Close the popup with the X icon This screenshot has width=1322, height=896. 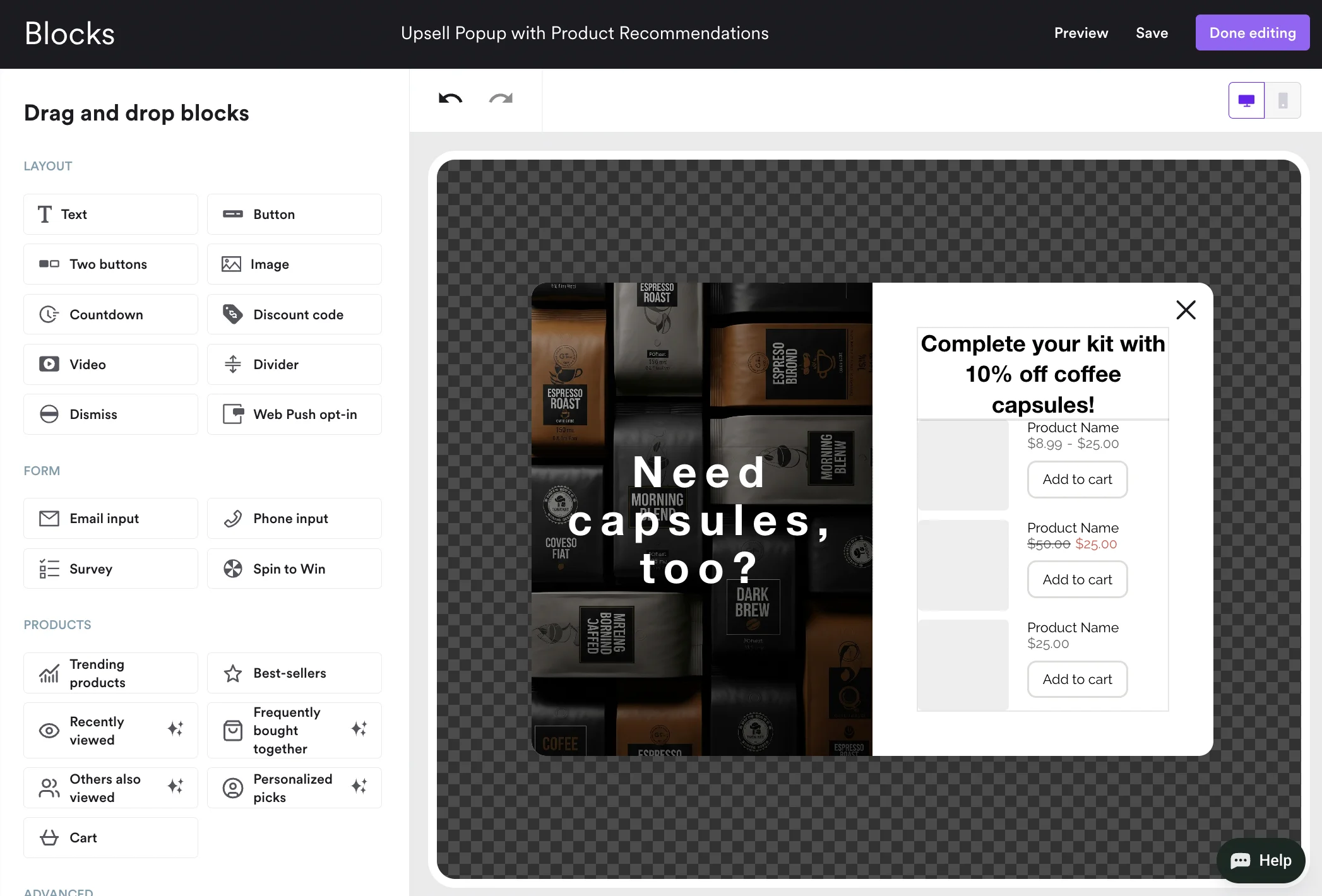point(1186,310)
